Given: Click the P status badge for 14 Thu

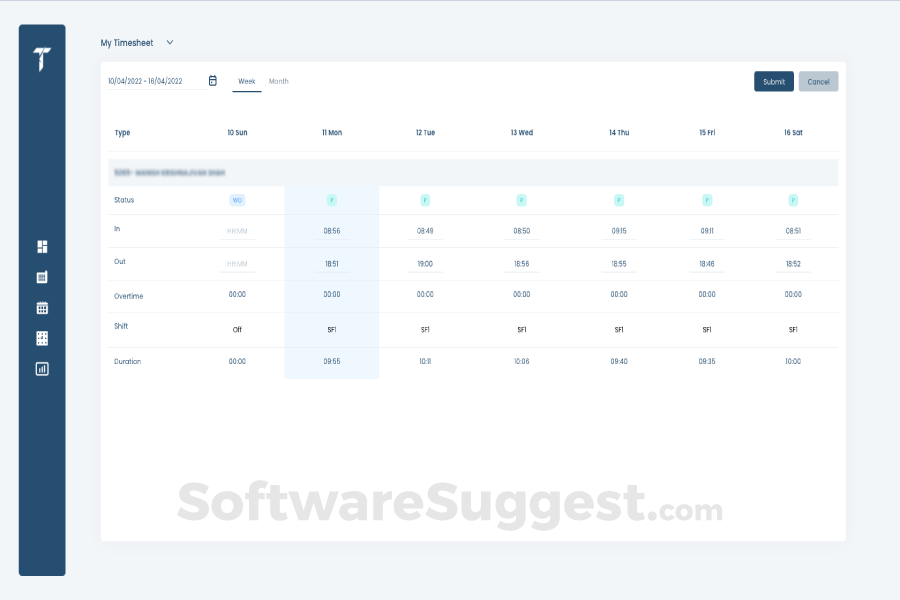Looking at the screenshot, I should click(619, 200).
